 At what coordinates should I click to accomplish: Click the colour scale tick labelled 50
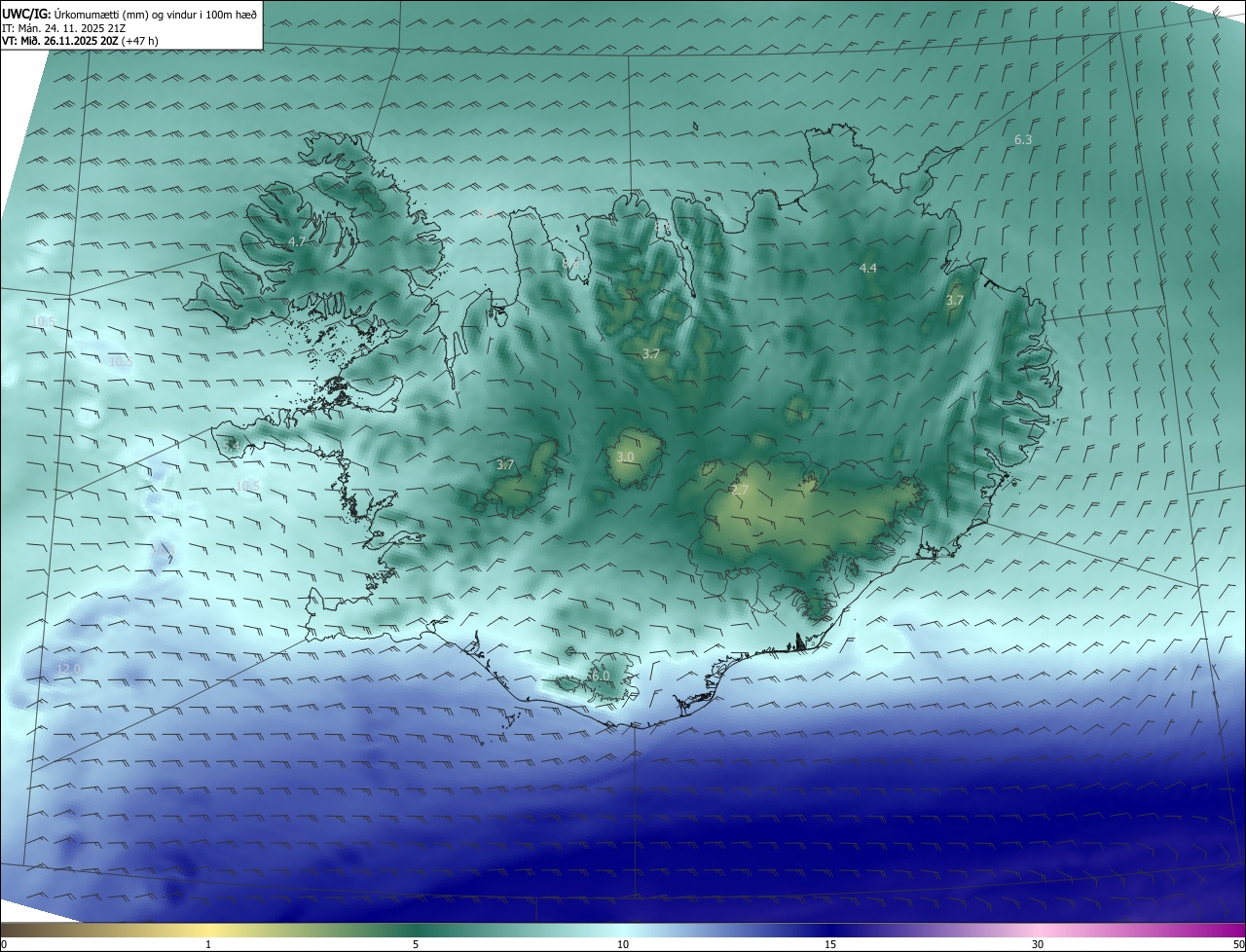coord(1238,944)
